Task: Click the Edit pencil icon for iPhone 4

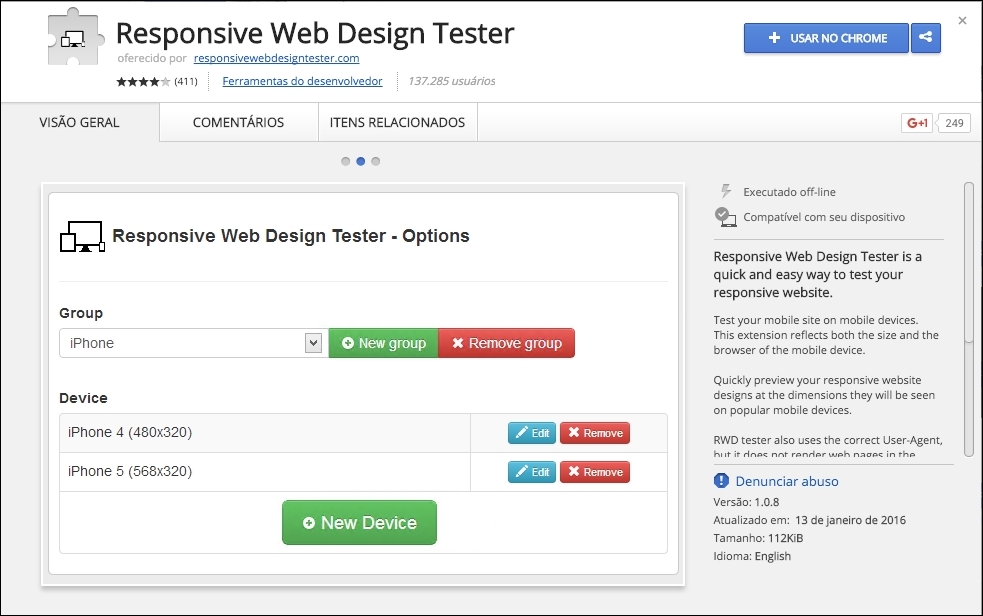Action: (519, 432)
